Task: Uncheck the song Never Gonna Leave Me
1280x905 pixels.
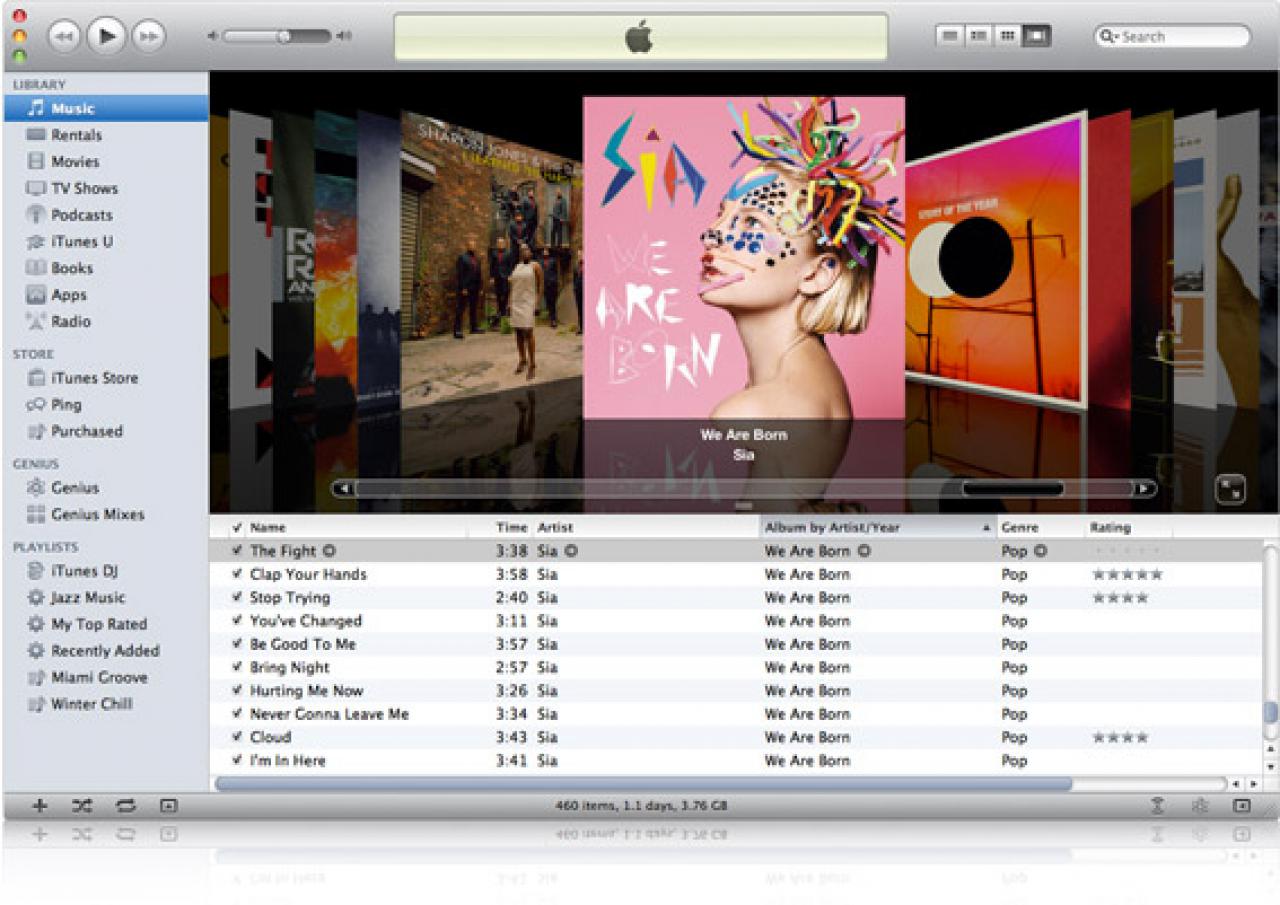Action: 237,714
